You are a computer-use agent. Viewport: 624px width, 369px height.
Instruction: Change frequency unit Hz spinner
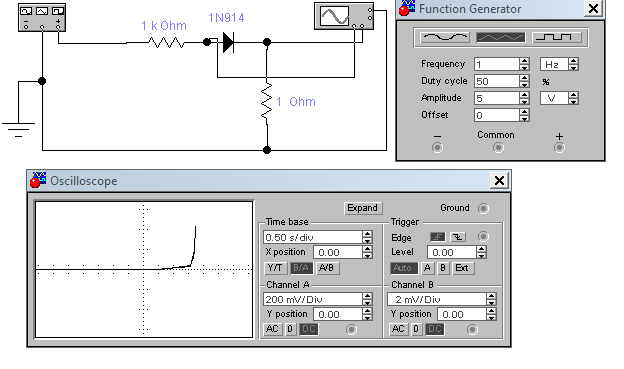573,64
